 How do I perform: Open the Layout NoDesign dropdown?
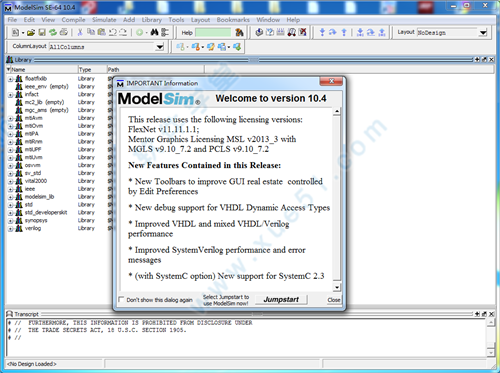point(483,33)
